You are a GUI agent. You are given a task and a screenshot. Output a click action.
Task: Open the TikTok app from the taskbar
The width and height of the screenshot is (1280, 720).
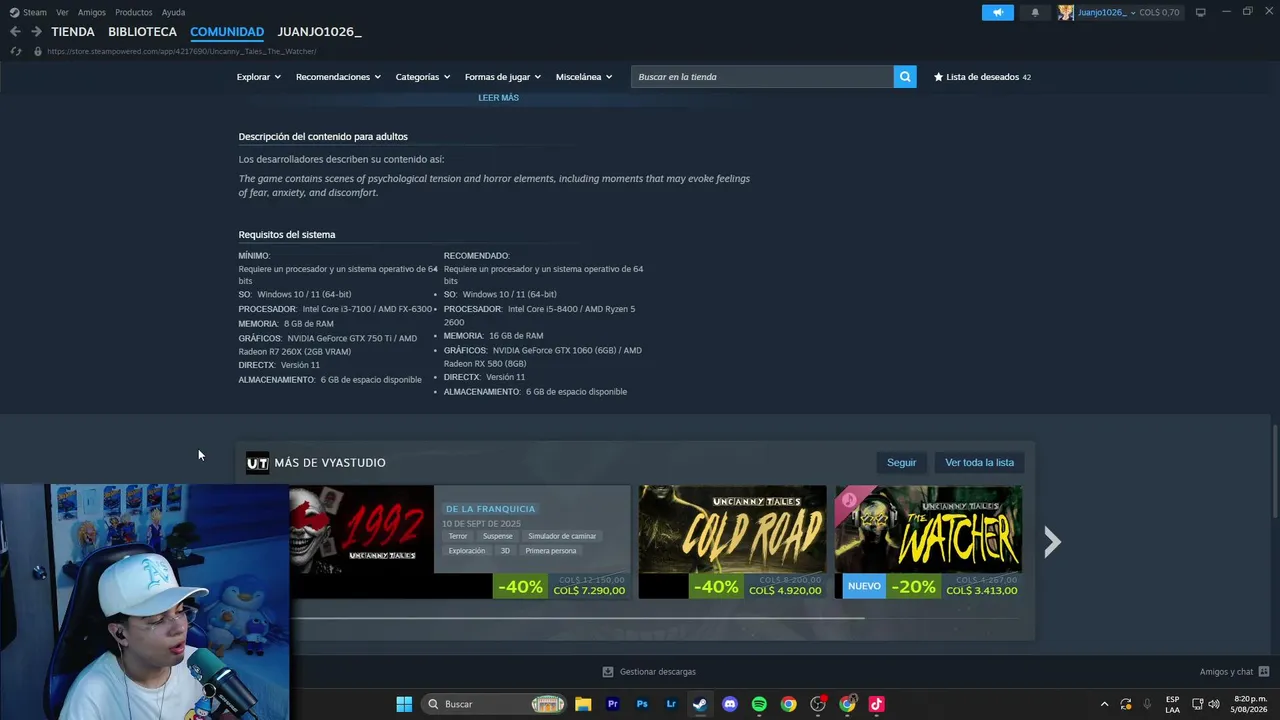pyautogui.click(x=876, y=704)
